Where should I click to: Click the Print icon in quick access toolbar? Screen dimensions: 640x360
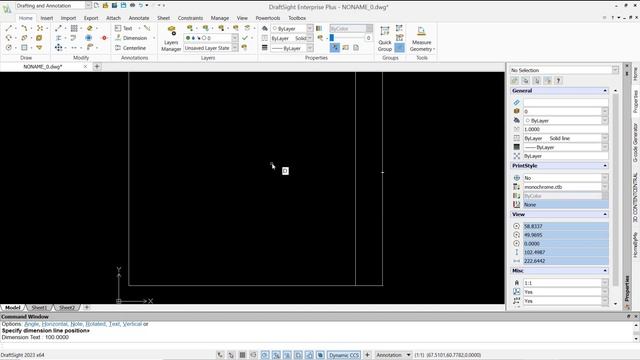pos(132,5)
